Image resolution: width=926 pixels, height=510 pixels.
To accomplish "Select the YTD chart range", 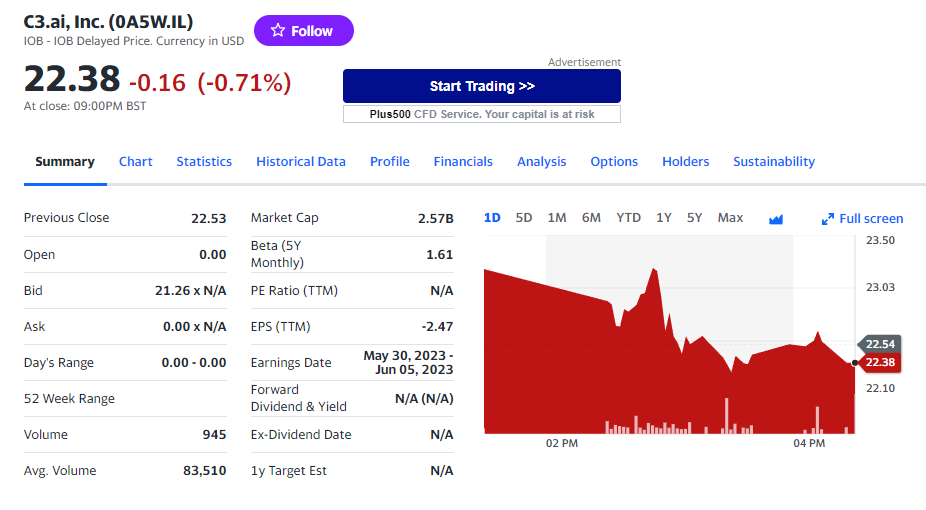I will point(628,218).
